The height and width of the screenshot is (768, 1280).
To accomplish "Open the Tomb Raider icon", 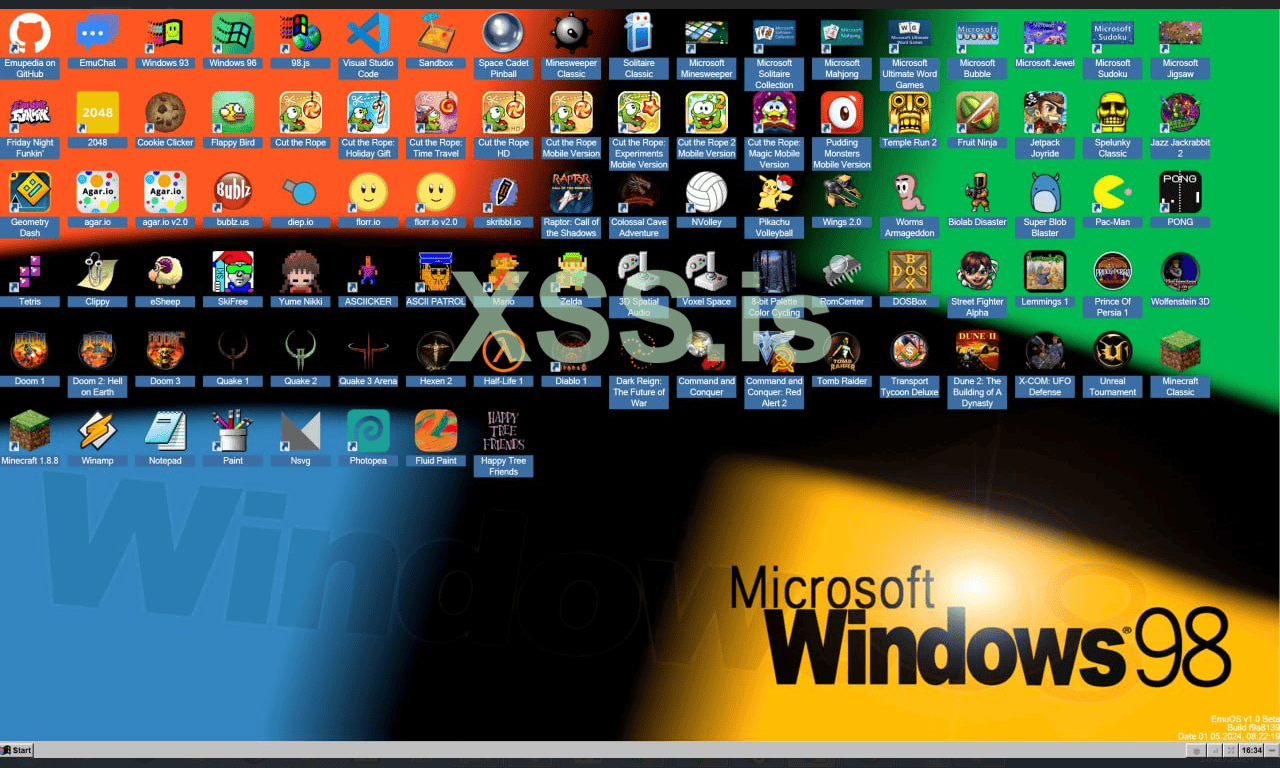I will (x=842, y=351).
